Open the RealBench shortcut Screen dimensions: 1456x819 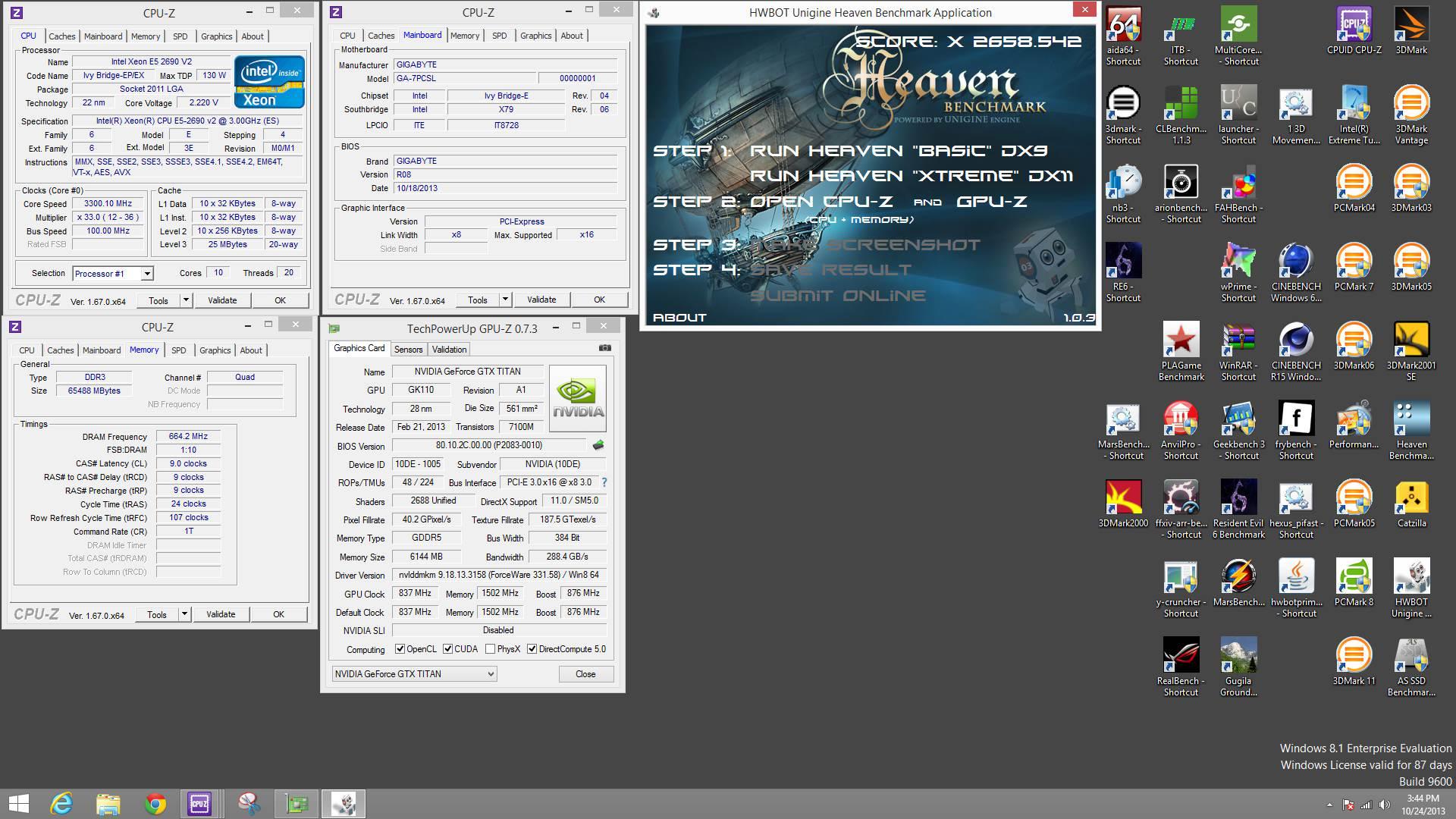coord(1181,667)
